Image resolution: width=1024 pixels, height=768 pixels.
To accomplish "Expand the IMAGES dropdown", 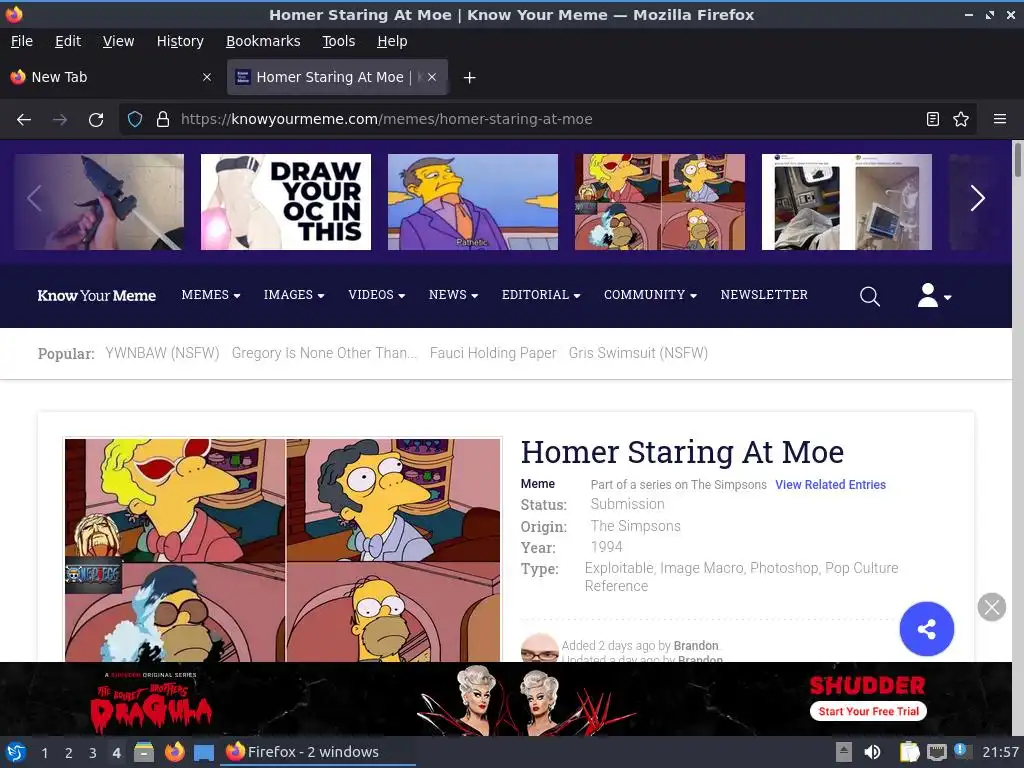I will [294, 295].
